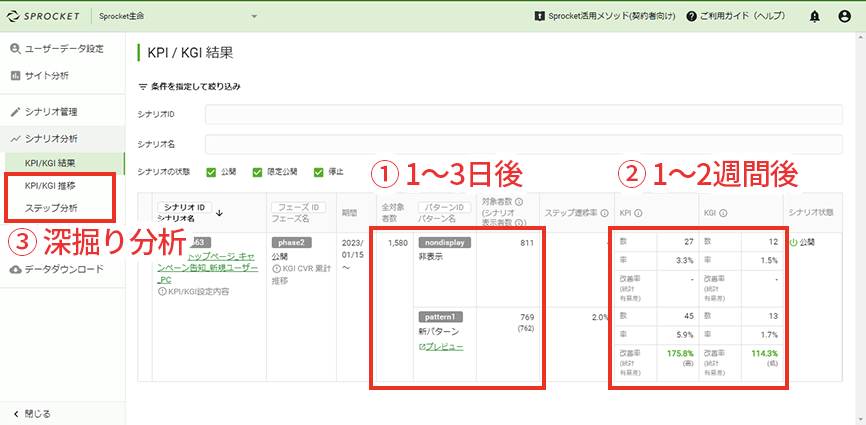Click the nondisplay pattern badge
This screenshot has width=866, height=425.
click(444, 242)
